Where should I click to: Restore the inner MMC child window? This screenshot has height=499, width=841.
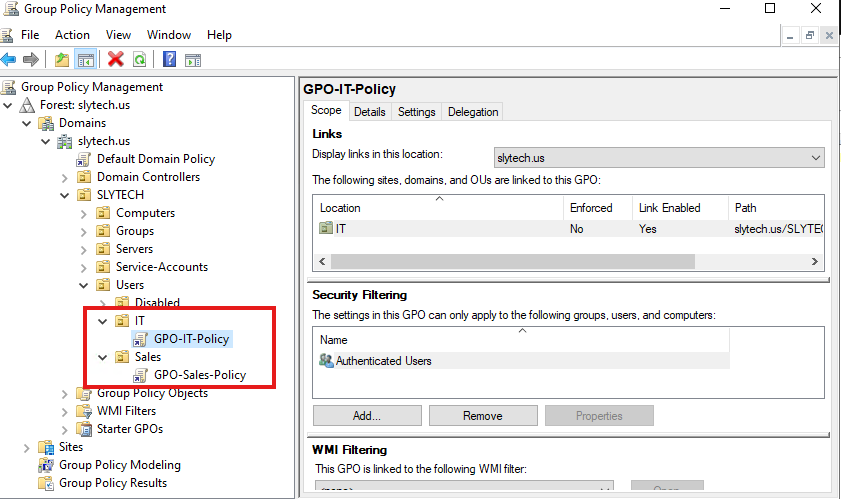pyautogui.click(x=809, y=36)
